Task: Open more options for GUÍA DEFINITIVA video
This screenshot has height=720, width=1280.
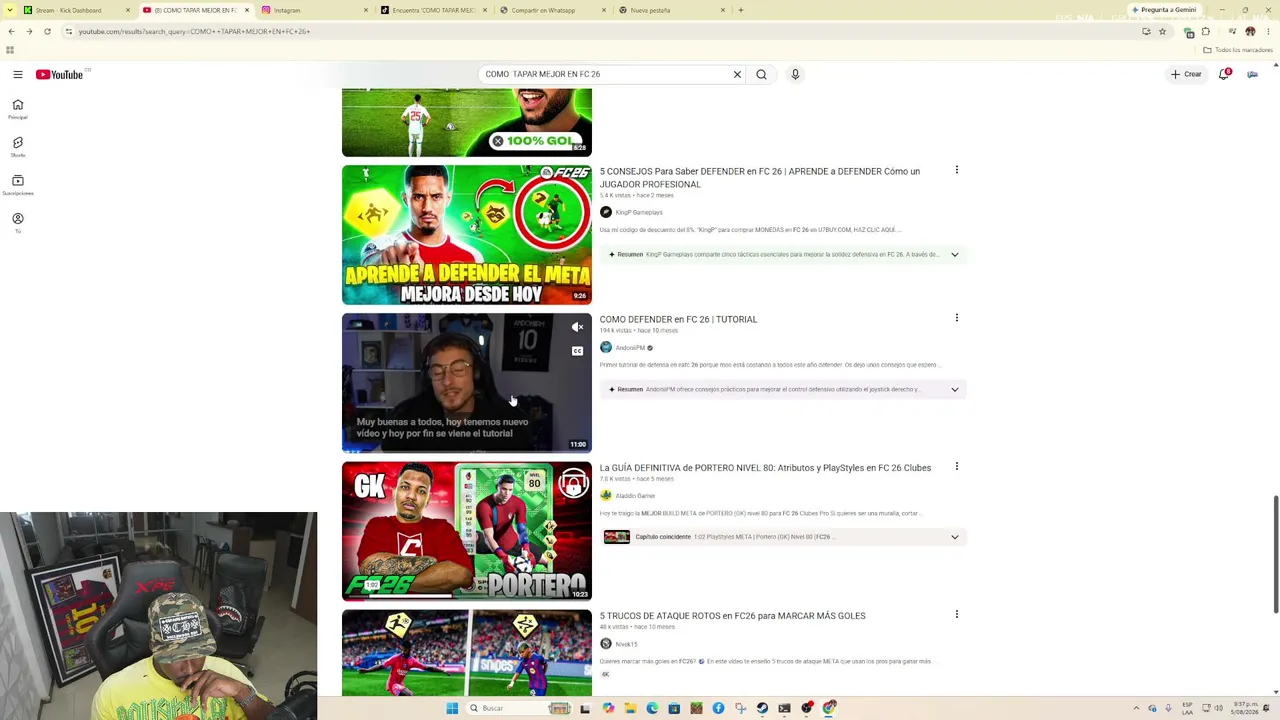Action: click(x=956, y=466)
